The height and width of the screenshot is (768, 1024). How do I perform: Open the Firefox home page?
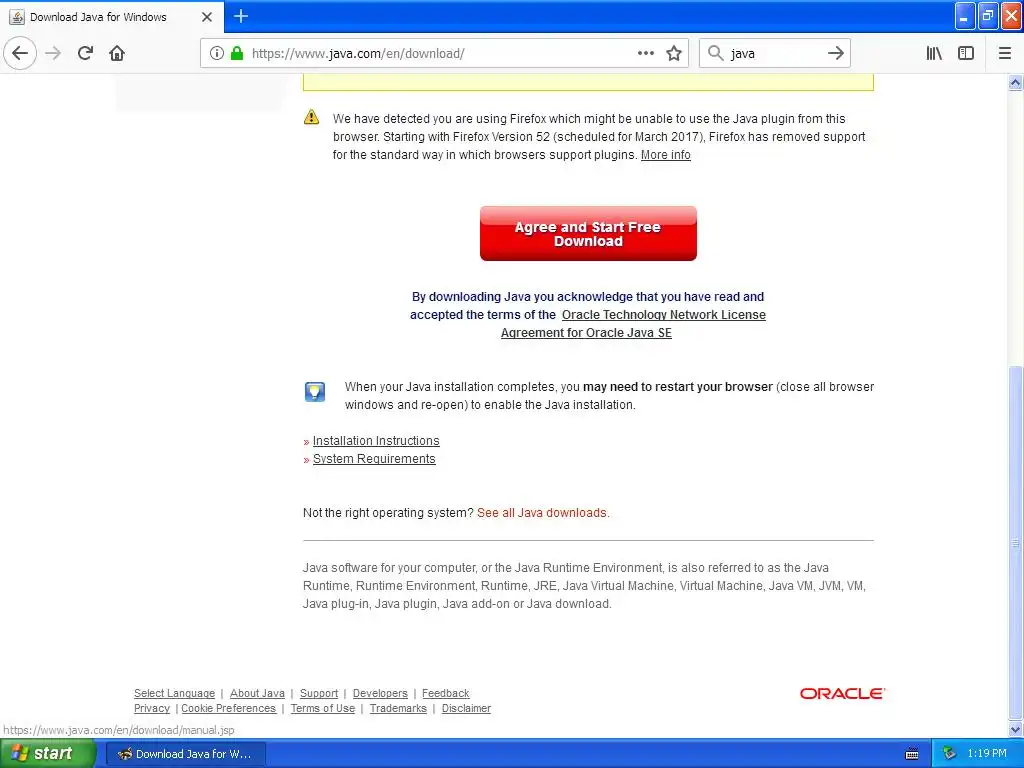click(117, 54)
